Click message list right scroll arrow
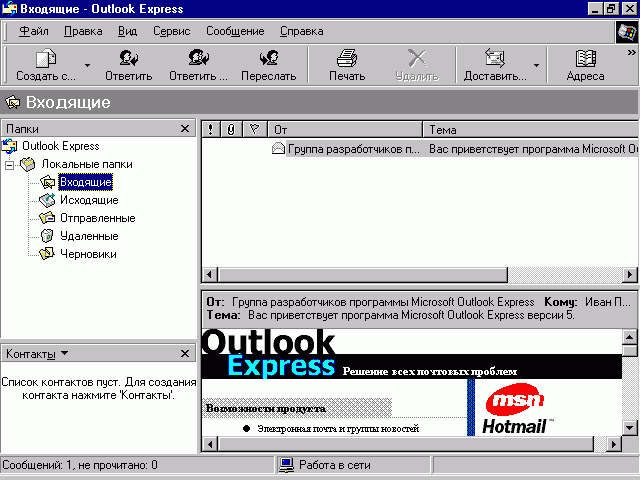640x480 pixels. tap(630, 275)
